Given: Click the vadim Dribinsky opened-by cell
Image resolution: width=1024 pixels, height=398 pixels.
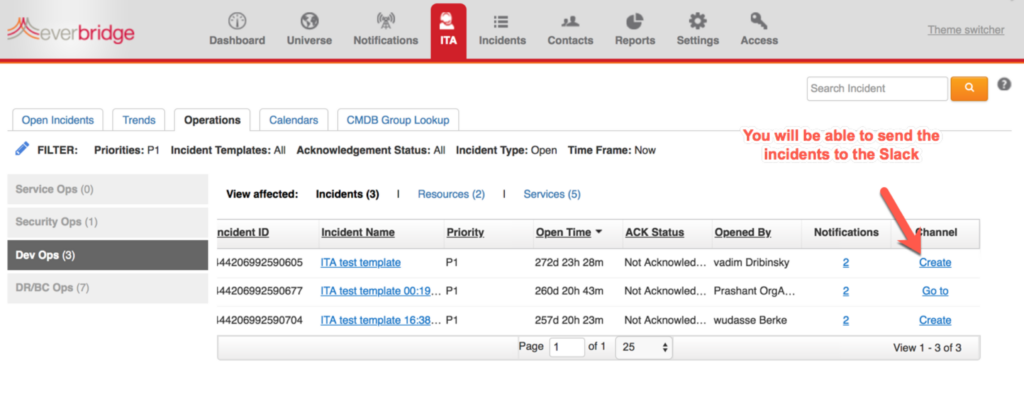Looking at the screenshot, I should 752,263.
